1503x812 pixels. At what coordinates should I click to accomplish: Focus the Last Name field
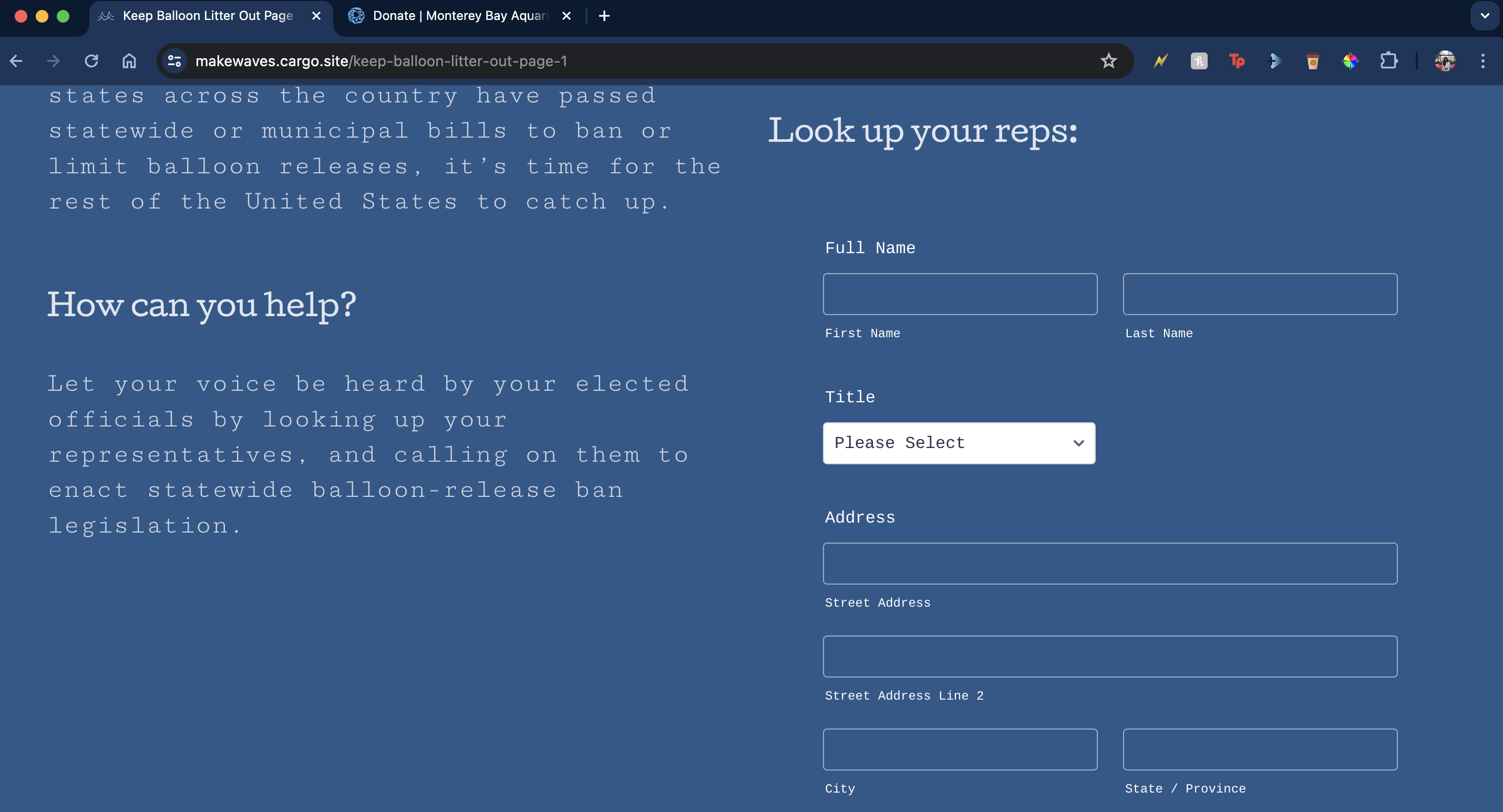(1260, 294)
